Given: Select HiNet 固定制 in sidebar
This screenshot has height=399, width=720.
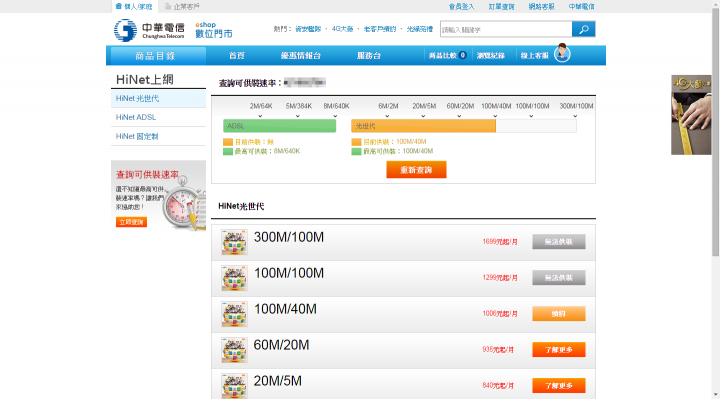Looking at the screenshot, I should click(x=158, y=136).
